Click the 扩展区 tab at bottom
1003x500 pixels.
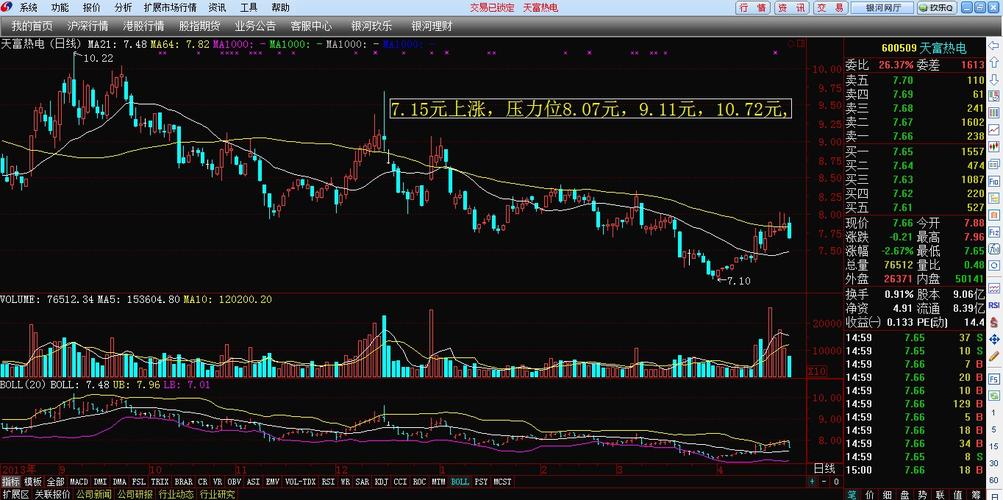16,494
